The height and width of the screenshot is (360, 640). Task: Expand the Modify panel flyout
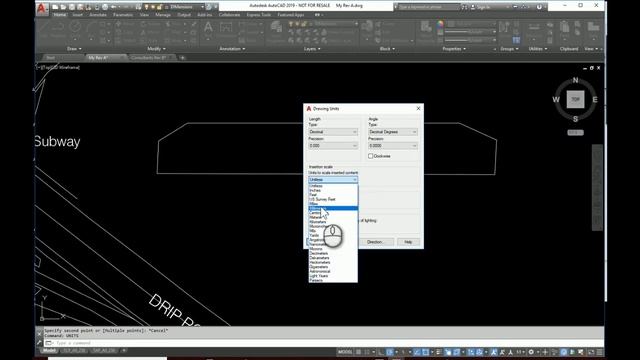156,49
